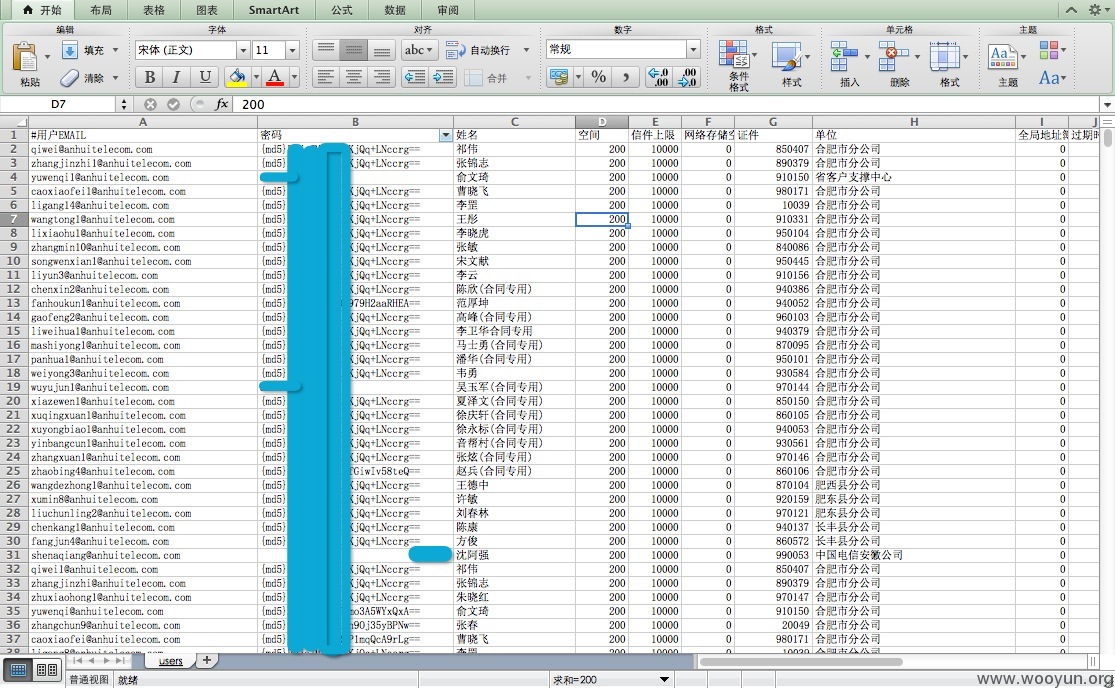The height and width of the screenshot is (688, 1115).
Task: Click the fx insert function icon
Action: pyautogui.click(x=221, y=104)
